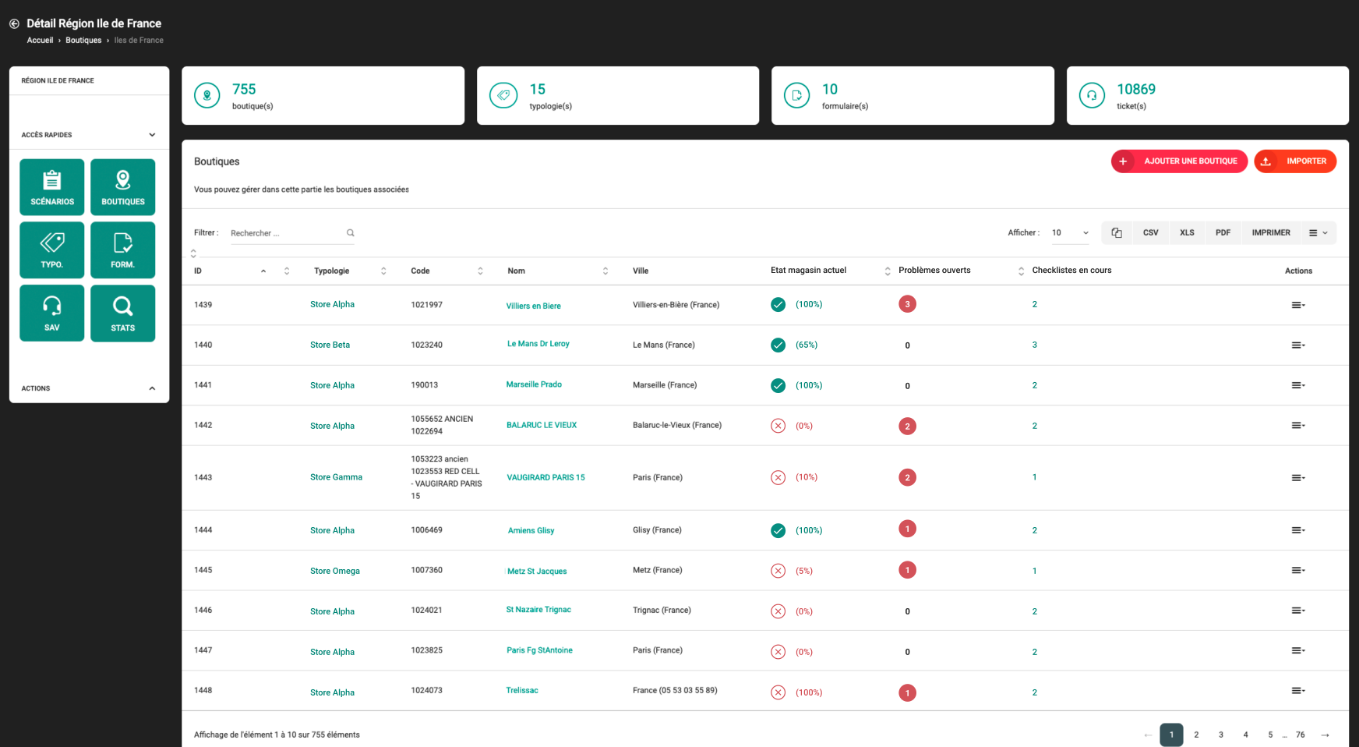This screenshot has width=1359, height=747.
Task: Collapse the Actions sidebar section
Action: (152, 388)
